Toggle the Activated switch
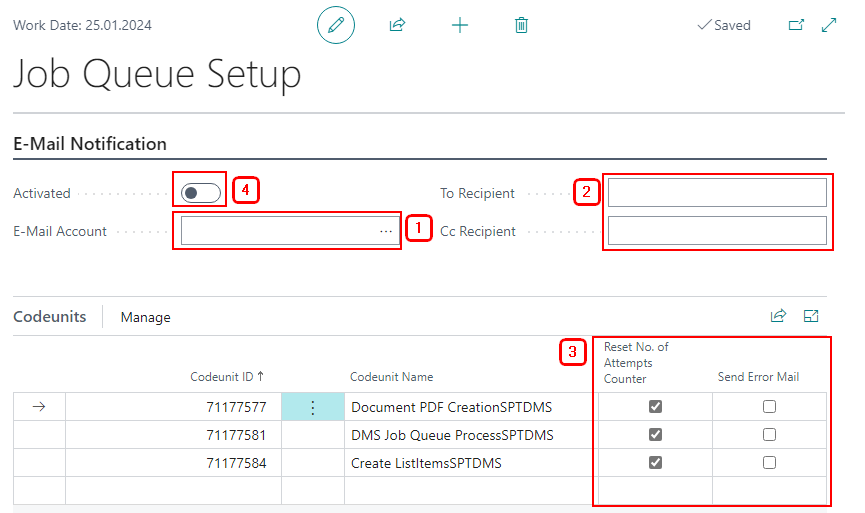865x513 pixels. click(x=201, y=193)
